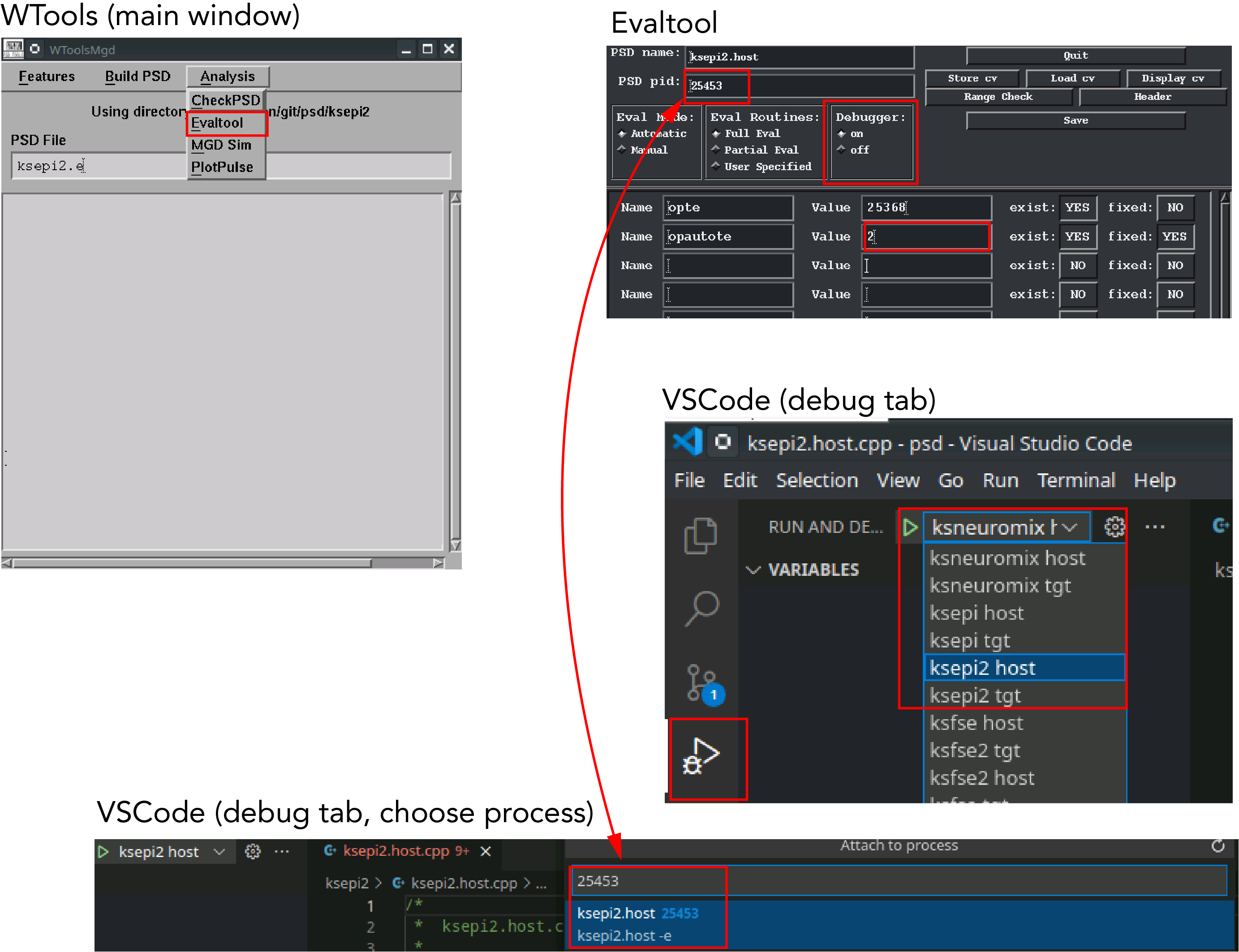Select User Specified eval routine
1239x952 pixels.
[762, 166]
